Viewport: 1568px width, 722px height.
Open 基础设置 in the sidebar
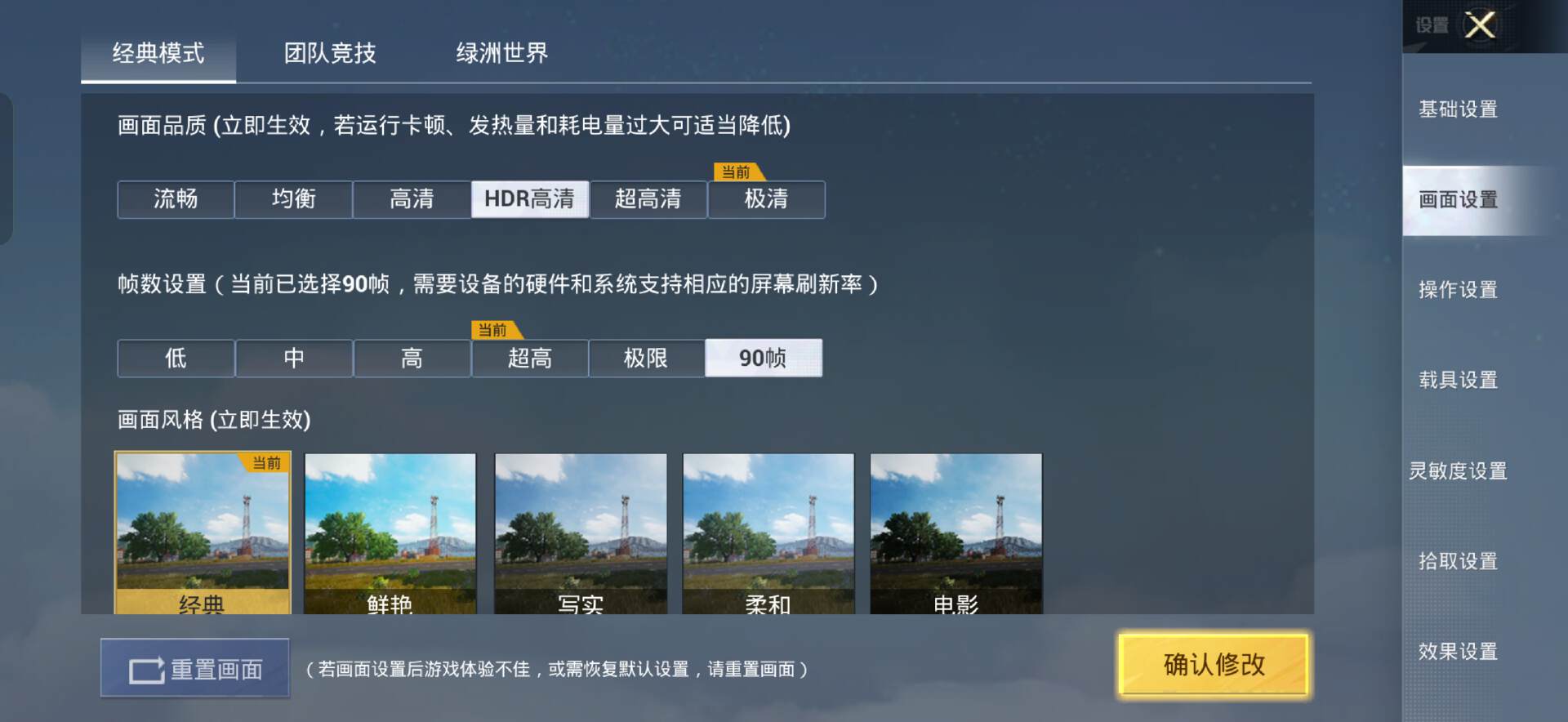[x=1458, y=109]
